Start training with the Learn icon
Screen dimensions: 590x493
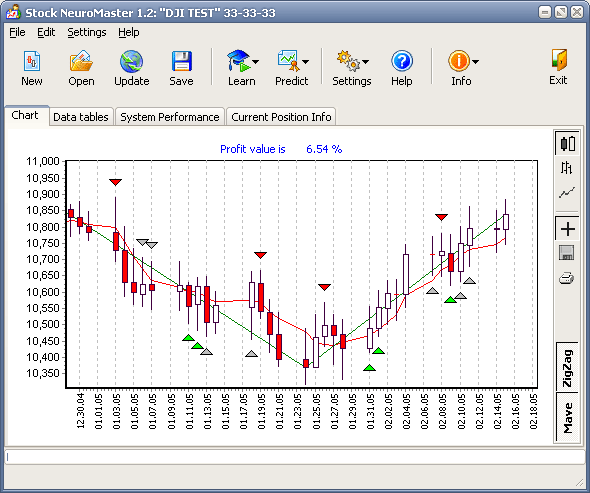tap(239, 61)
